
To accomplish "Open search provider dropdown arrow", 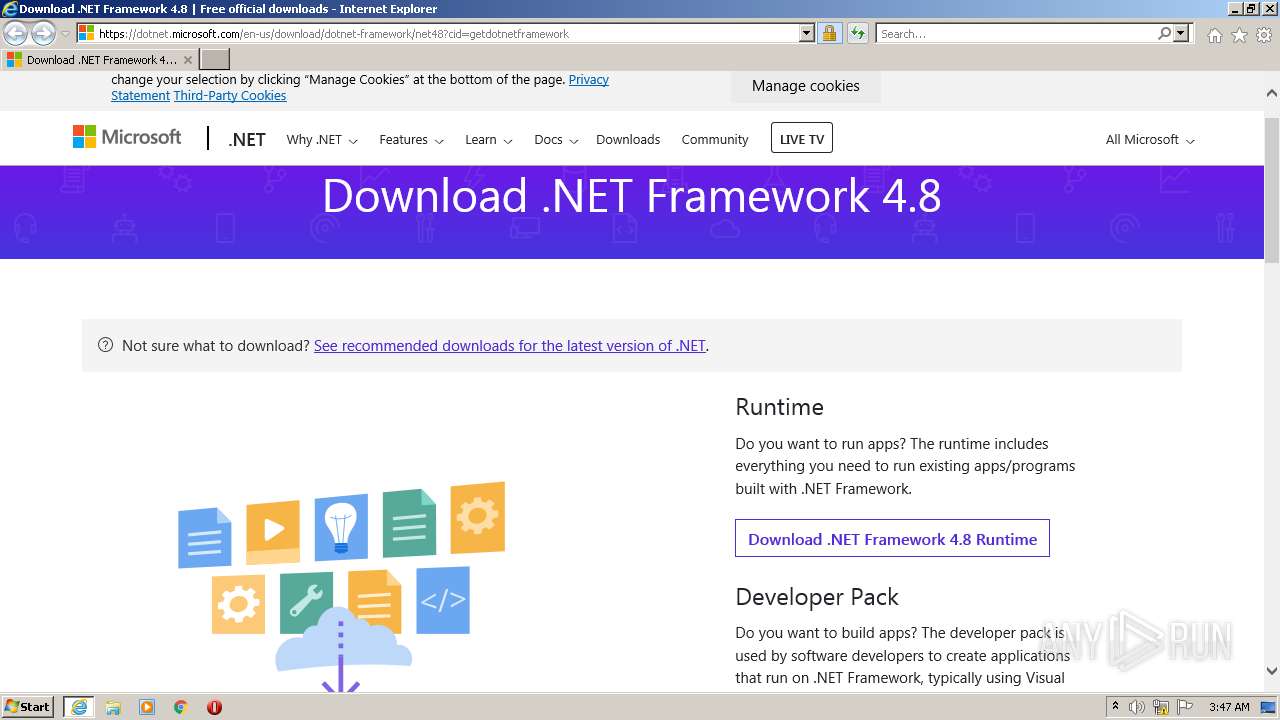I will [1181, 34].
